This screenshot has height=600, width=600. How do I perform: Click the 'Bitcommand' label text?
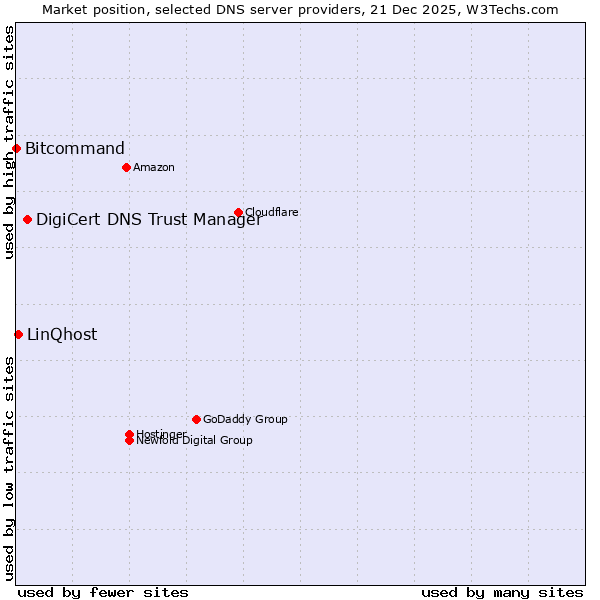pos(75,148)
